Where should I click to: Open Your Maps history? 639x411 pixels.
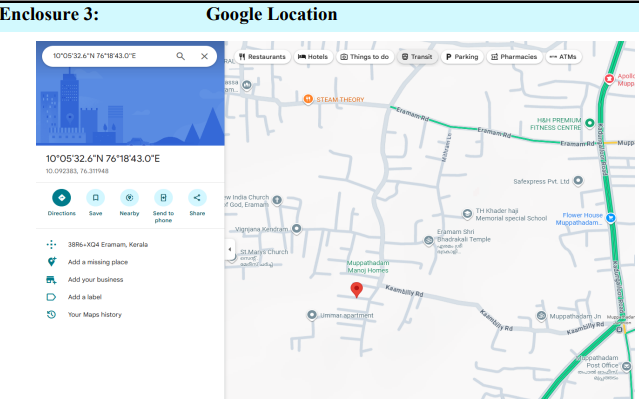coord(95,314)
